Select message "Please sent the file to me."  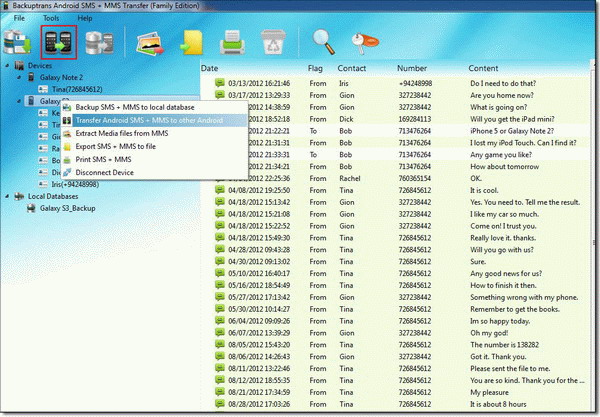[510, 368]
